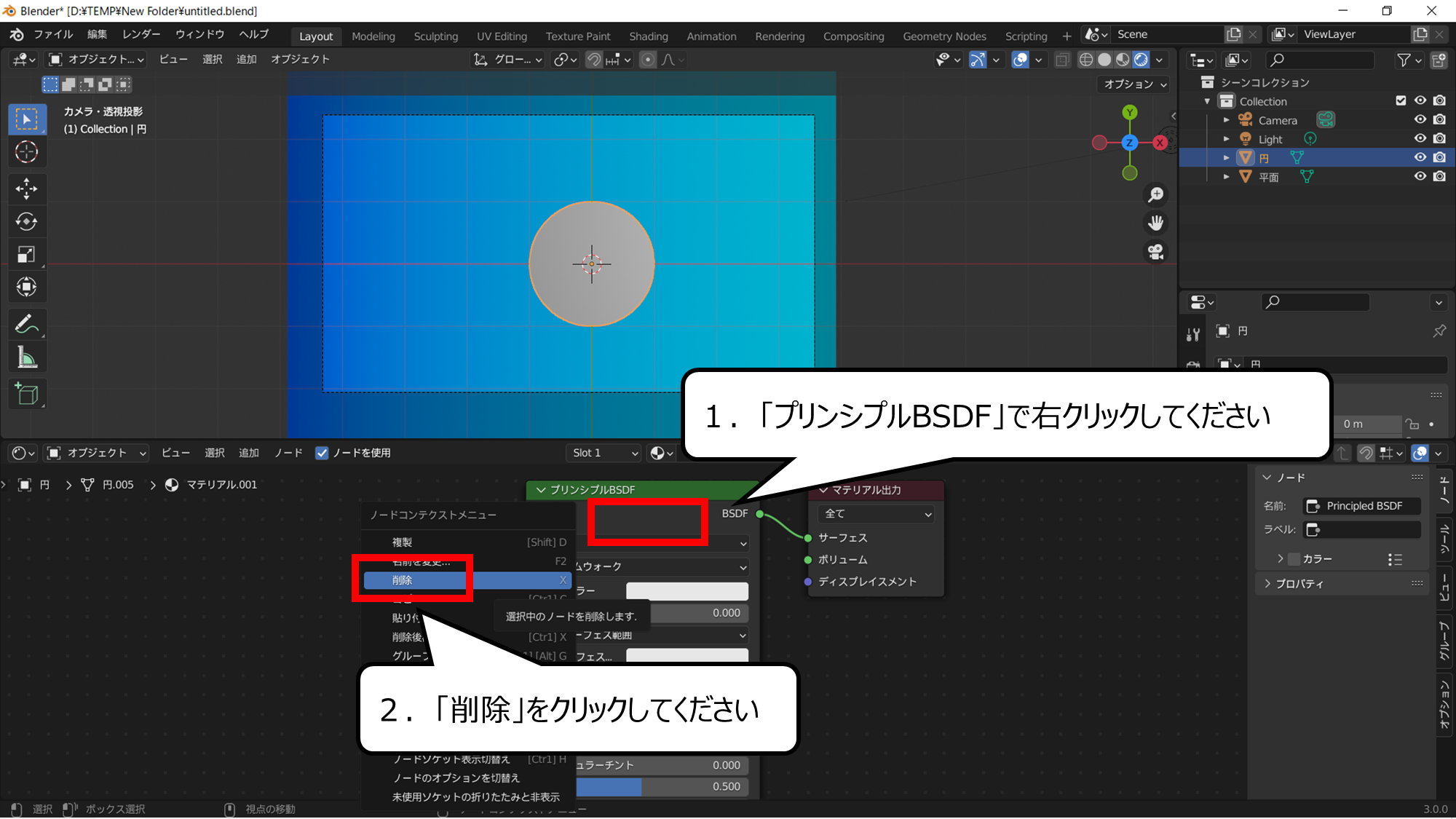The width and height of the screenshot is (1456, 819).
Task: Toggle Collection visibility eye icon
Action: click(1420, 100)
